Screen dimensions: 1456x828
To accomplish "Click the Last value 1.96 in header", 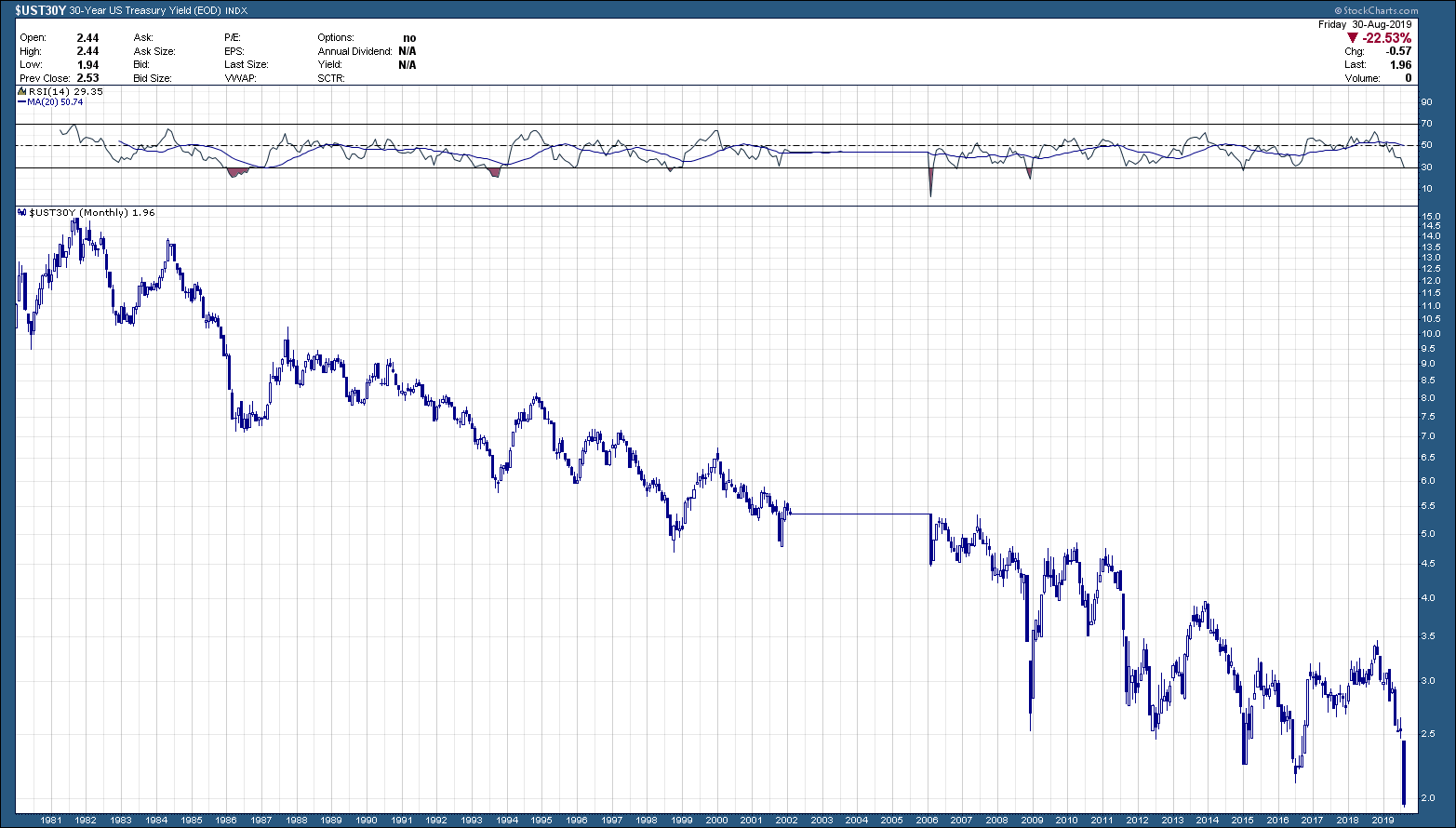I will [1401, 65].
